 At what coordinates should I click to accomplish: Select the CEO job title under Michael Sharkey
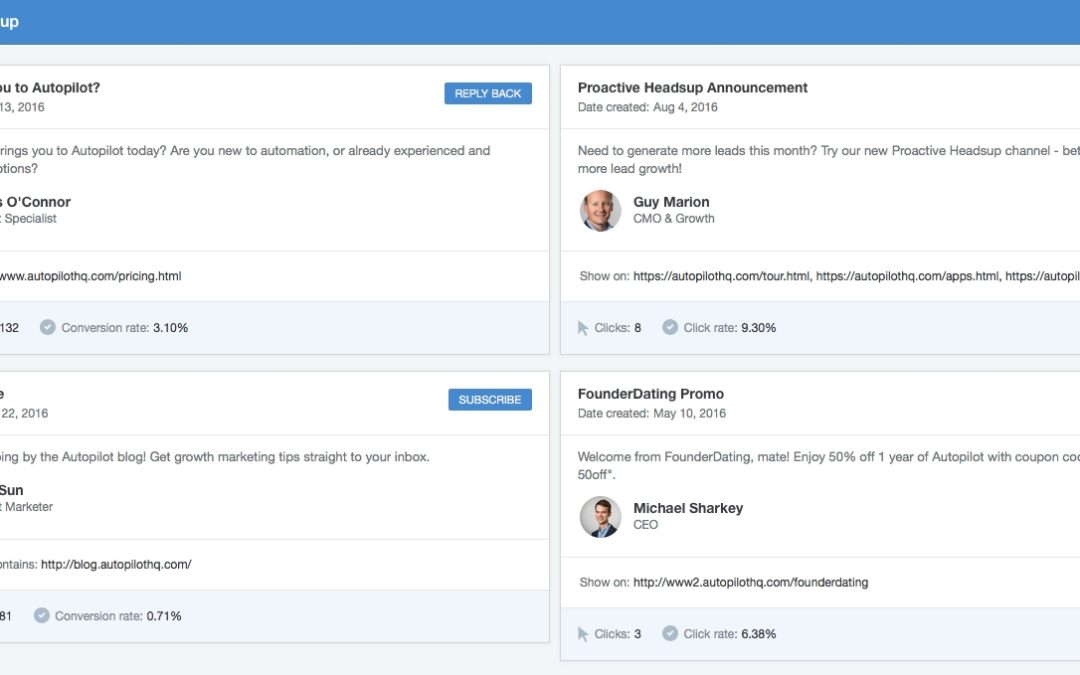[645, 525]
